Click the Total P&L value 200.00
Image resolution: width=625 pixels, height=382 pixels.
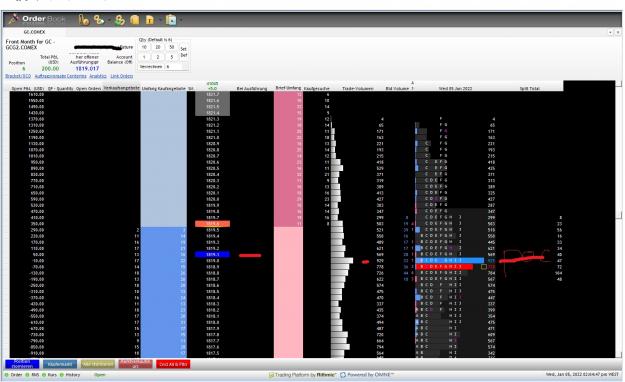click(x=50, y=69)
